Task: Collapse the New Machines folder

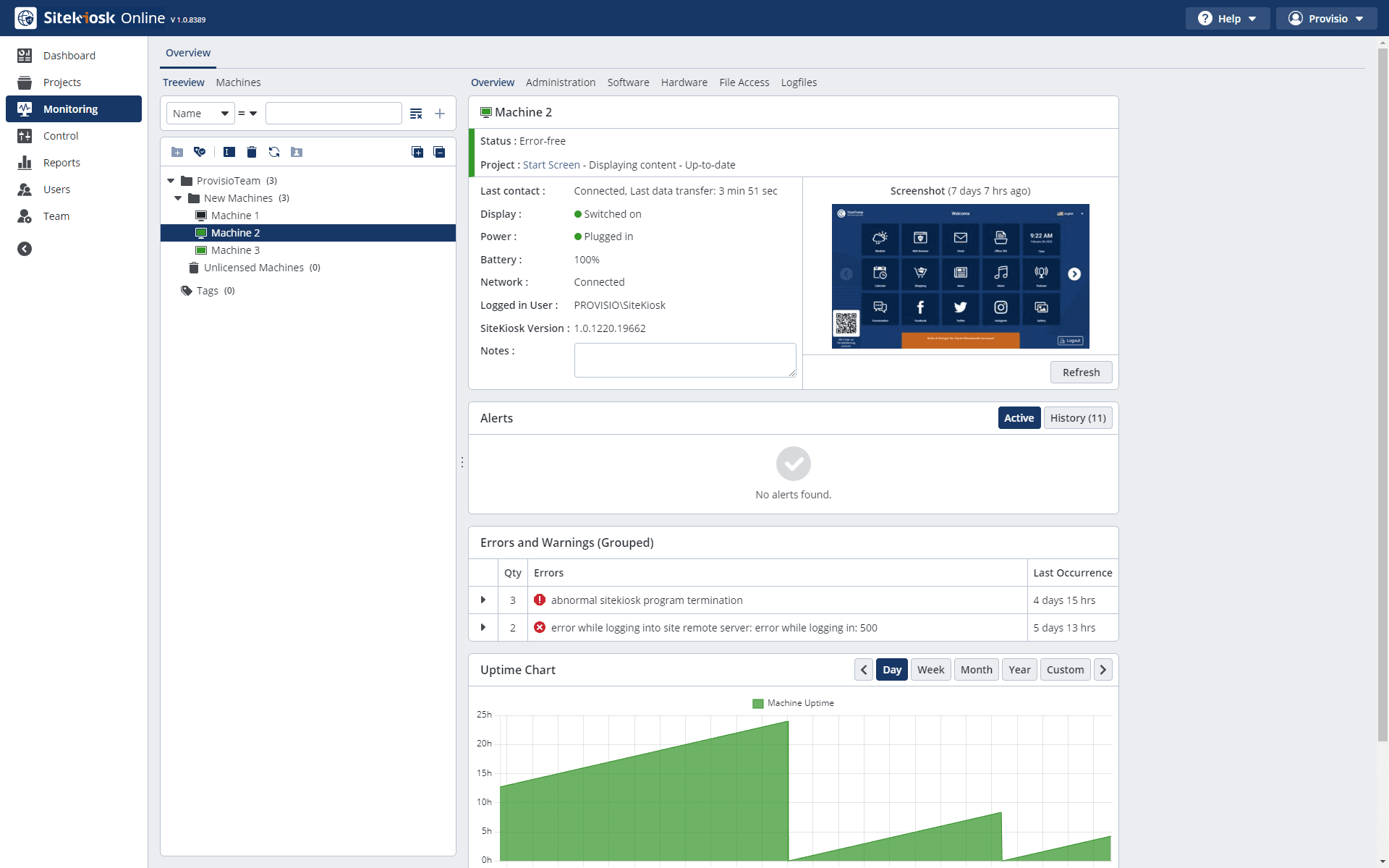Action: pos(178,198)
